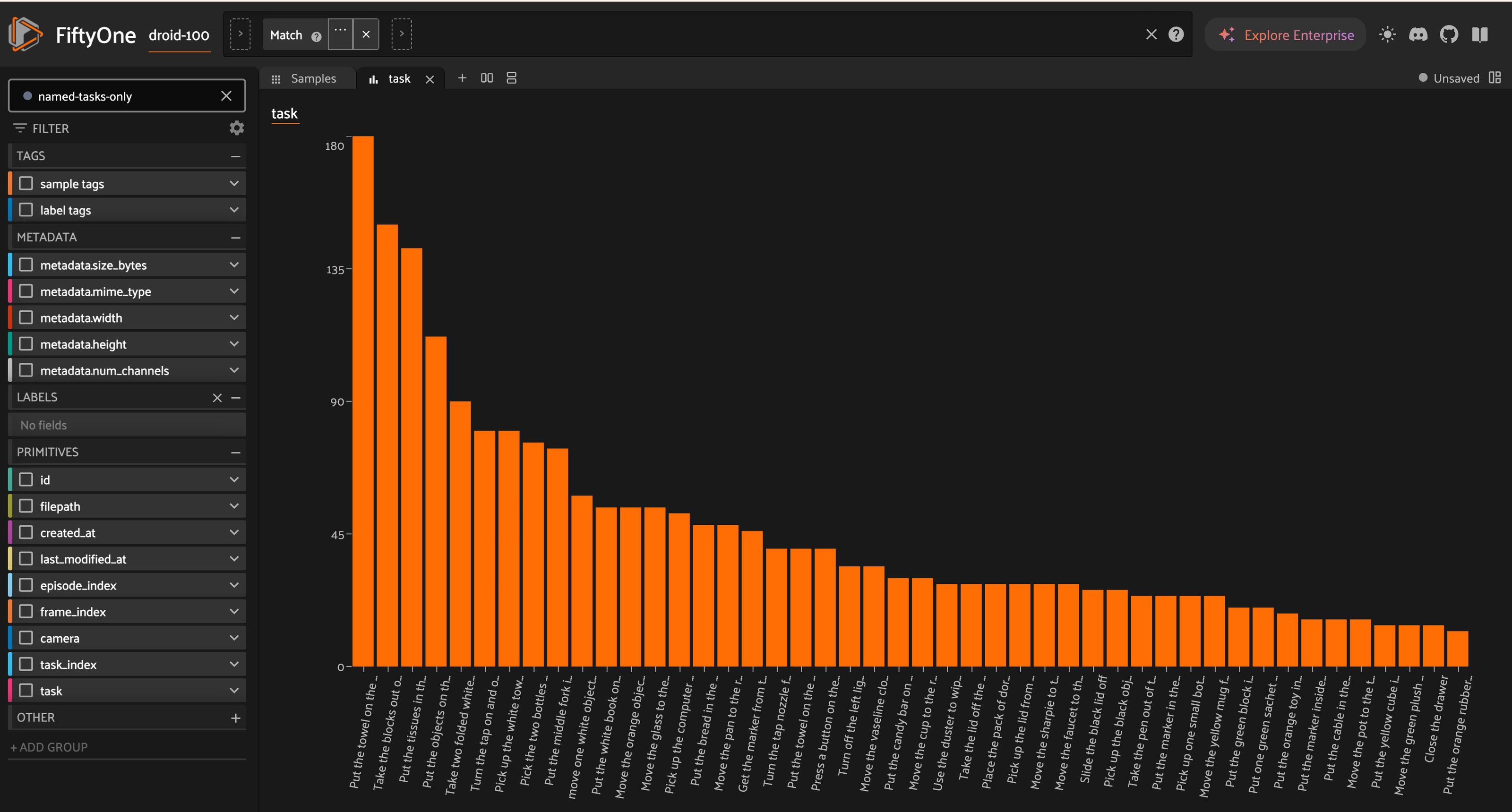
Task: Split panels vertically icon
Action: tap(511, 78)
